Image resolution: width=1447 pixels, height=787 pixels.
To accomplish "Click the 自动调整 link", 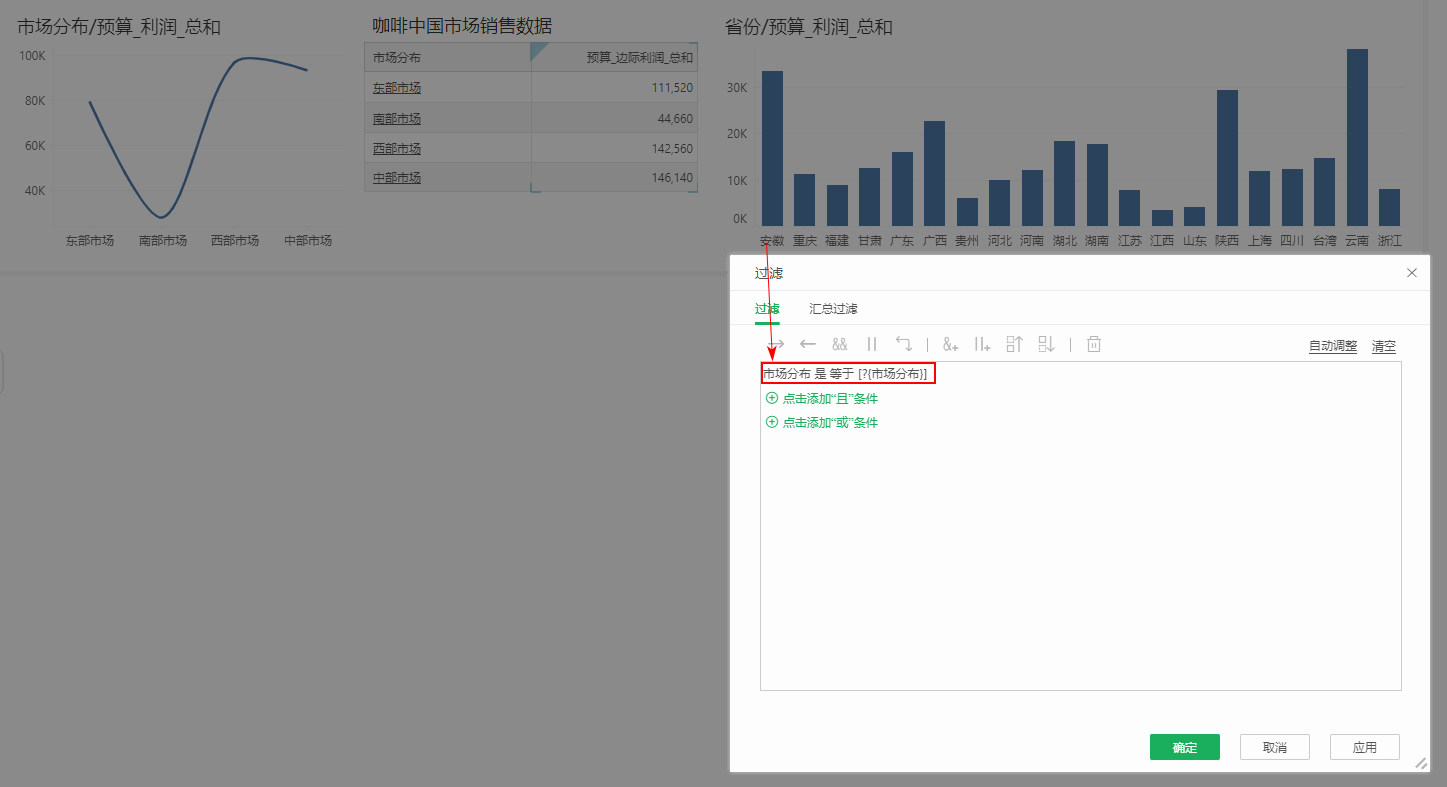I will point(1333,346).
